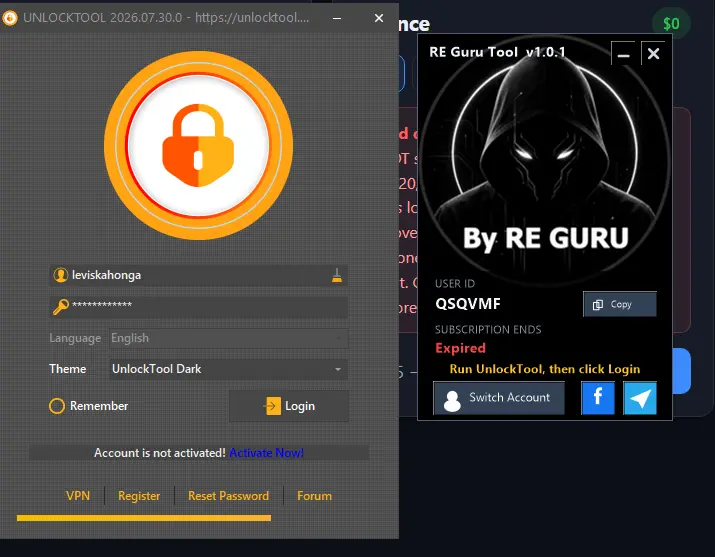Click the masked password field

(x=198, y=307)
